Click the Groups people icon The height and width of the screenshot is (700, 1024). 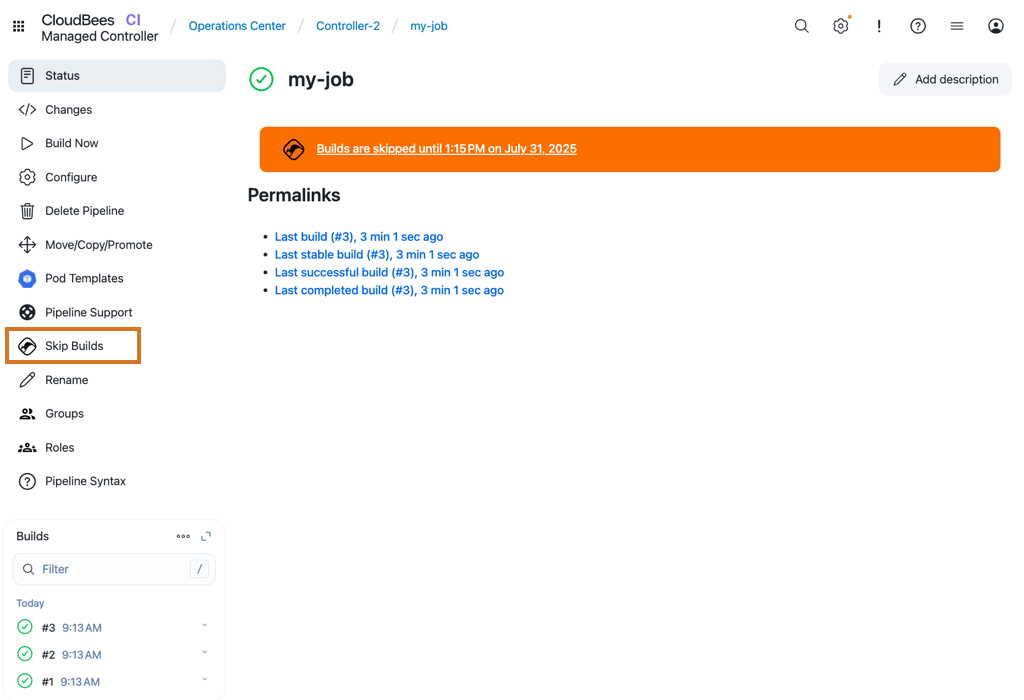(27, 414)
